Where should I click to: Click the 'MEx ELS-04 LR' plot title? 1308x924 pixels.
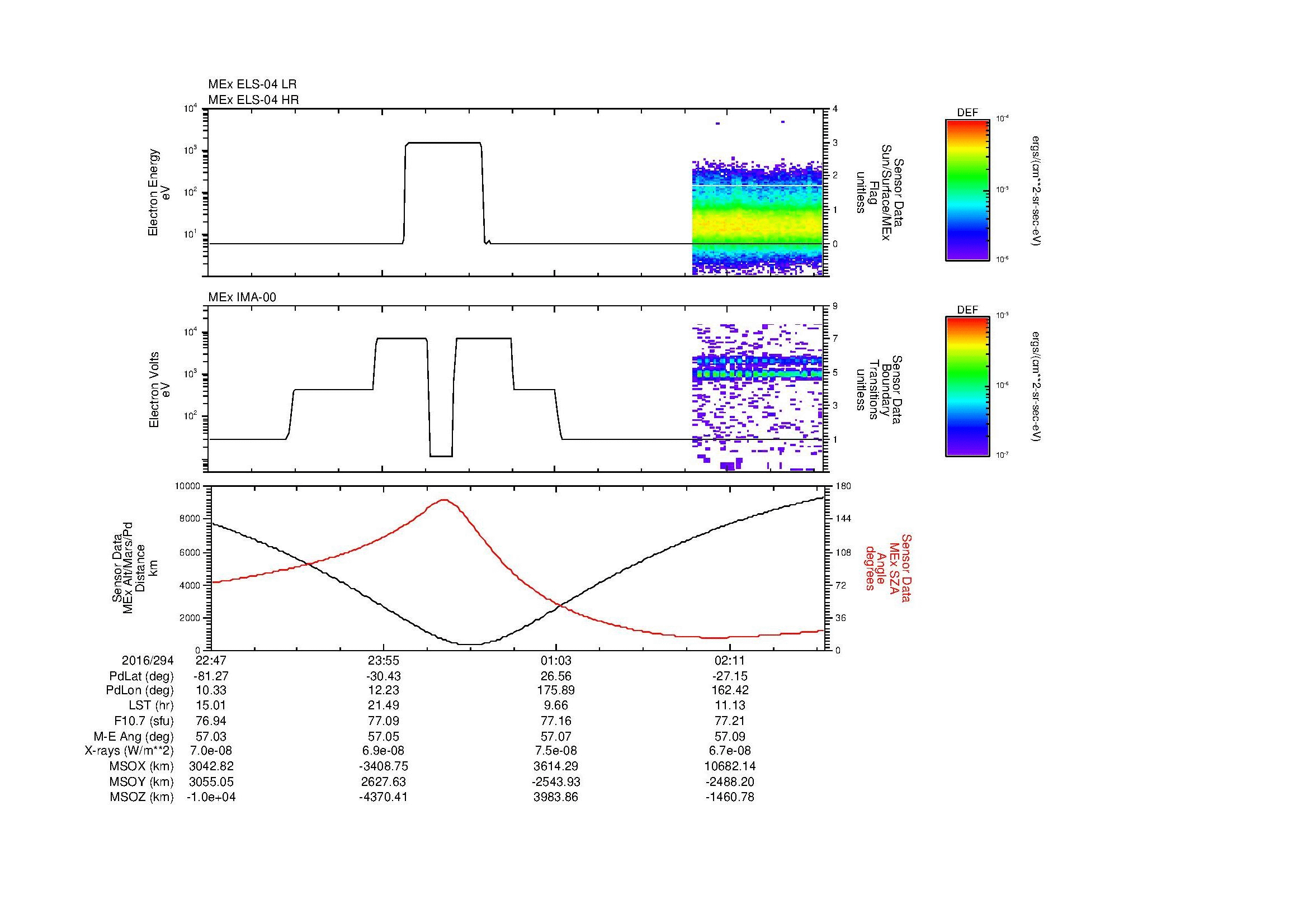[252, 84]
